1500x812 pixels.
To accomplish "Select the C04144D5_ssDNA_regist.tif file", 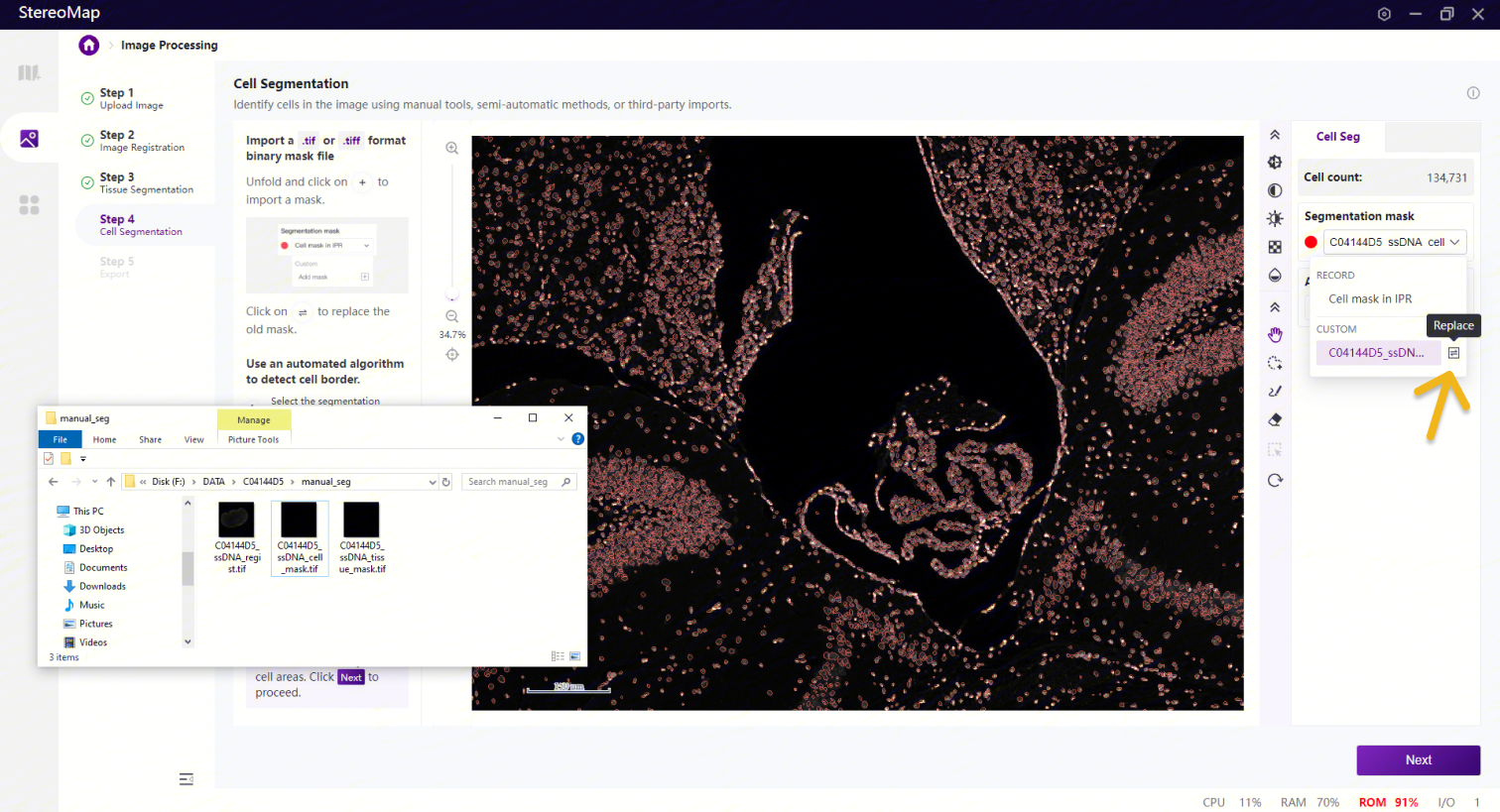I will point(237,538).
